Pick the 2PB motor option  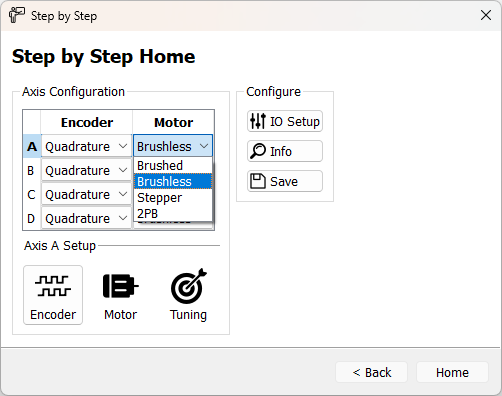tap(173, 213)
